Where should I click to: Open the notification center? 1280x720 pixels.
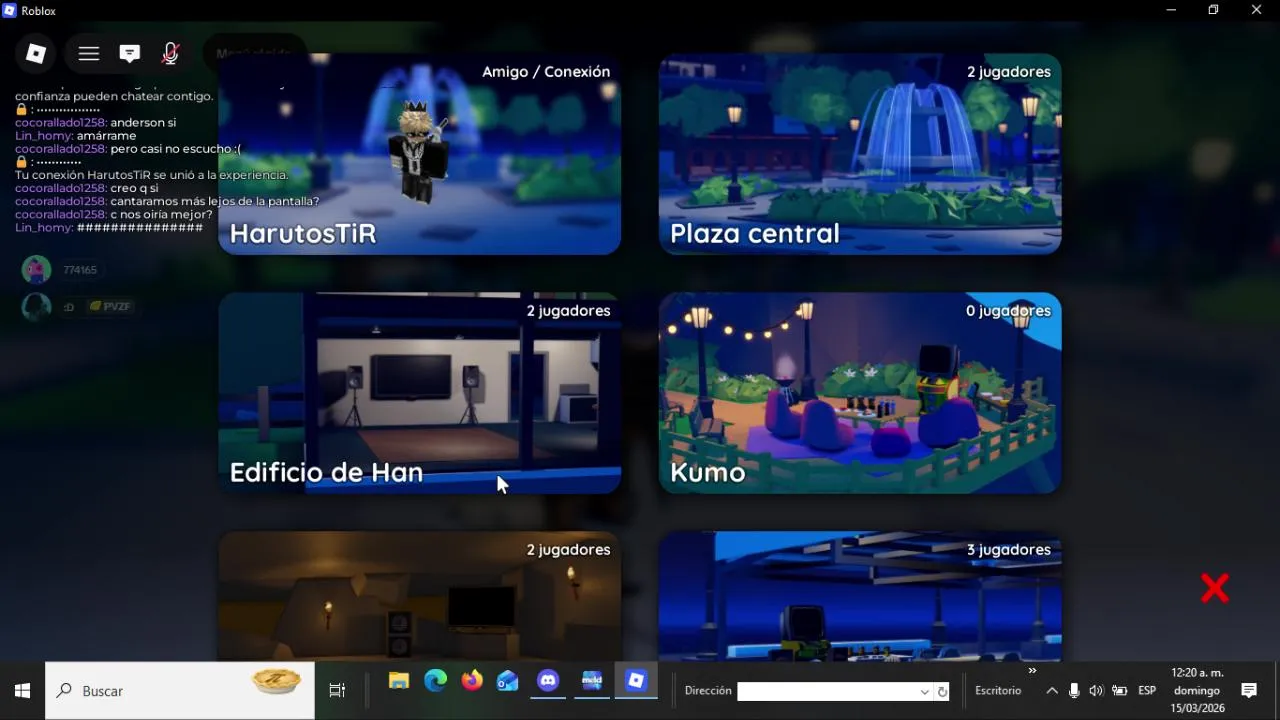(1249, 691)
